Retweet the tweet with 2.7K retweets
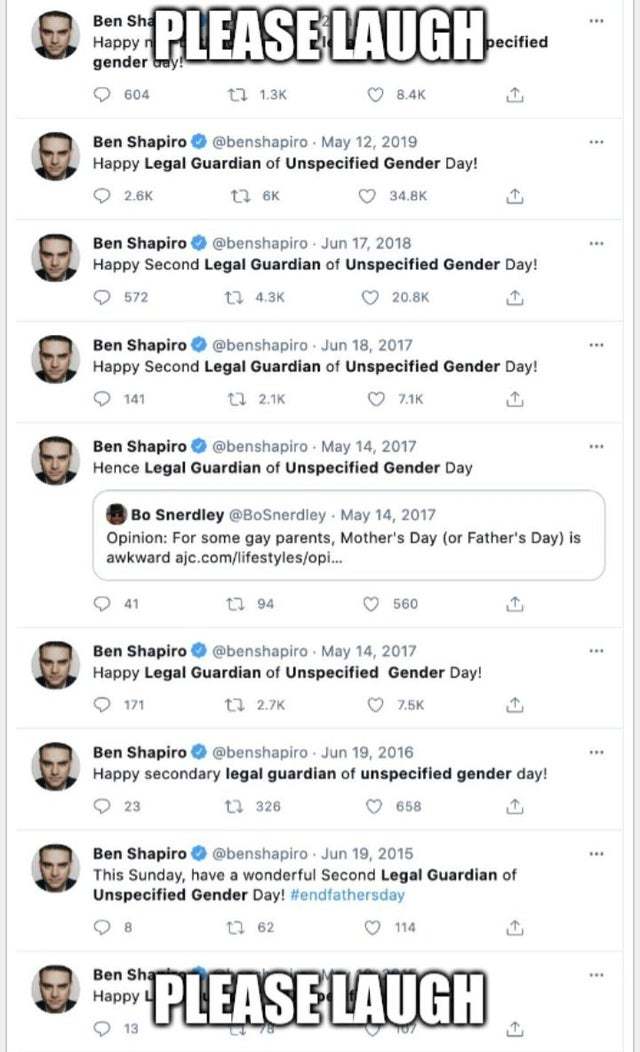The width and height of the screenshot is (640, 1052). 238,705
